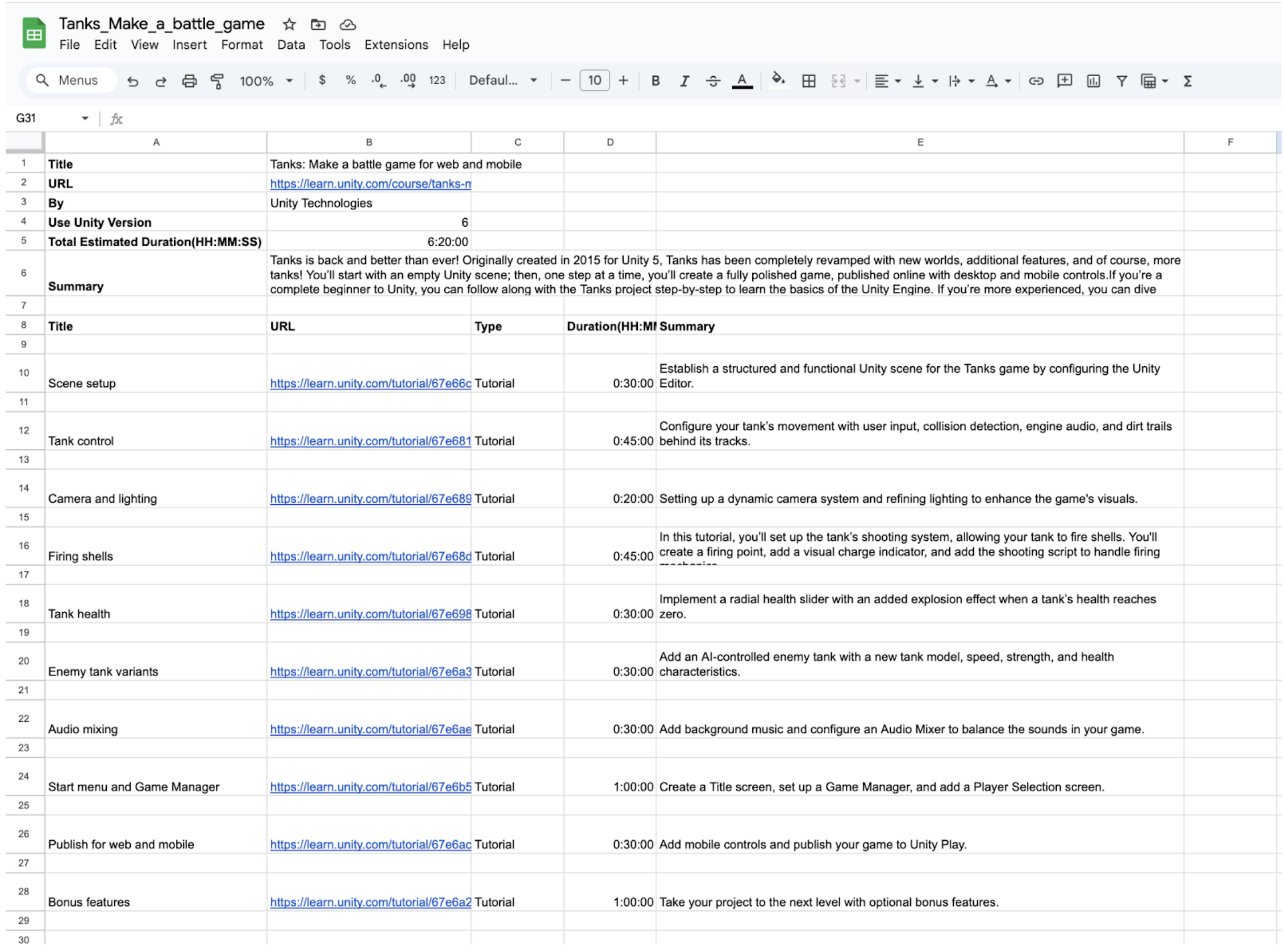
Task: Click the create filter funnel icon
Action: (1121, 81)
